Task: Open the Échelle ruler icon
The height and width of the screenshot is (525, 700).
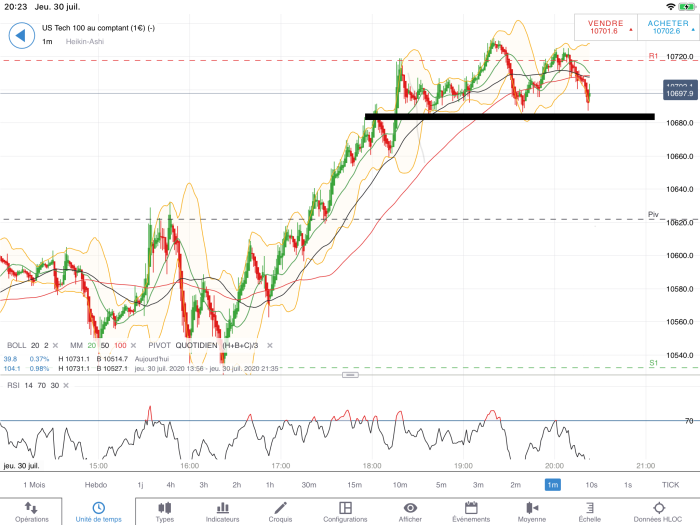Action: tap(590, 508)
